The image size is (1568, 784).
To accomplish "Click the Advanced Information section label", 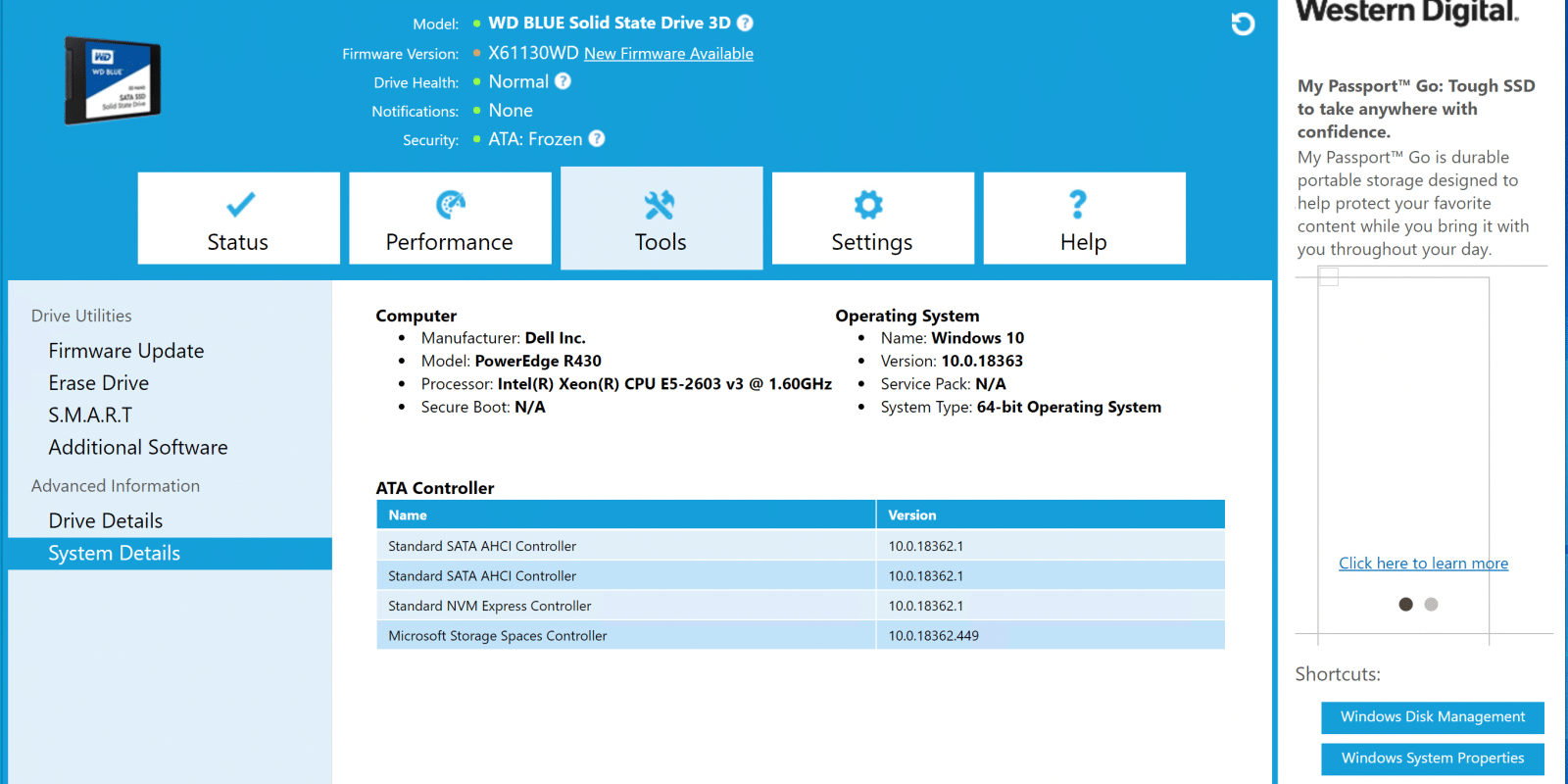I will (x=116, y=486).
